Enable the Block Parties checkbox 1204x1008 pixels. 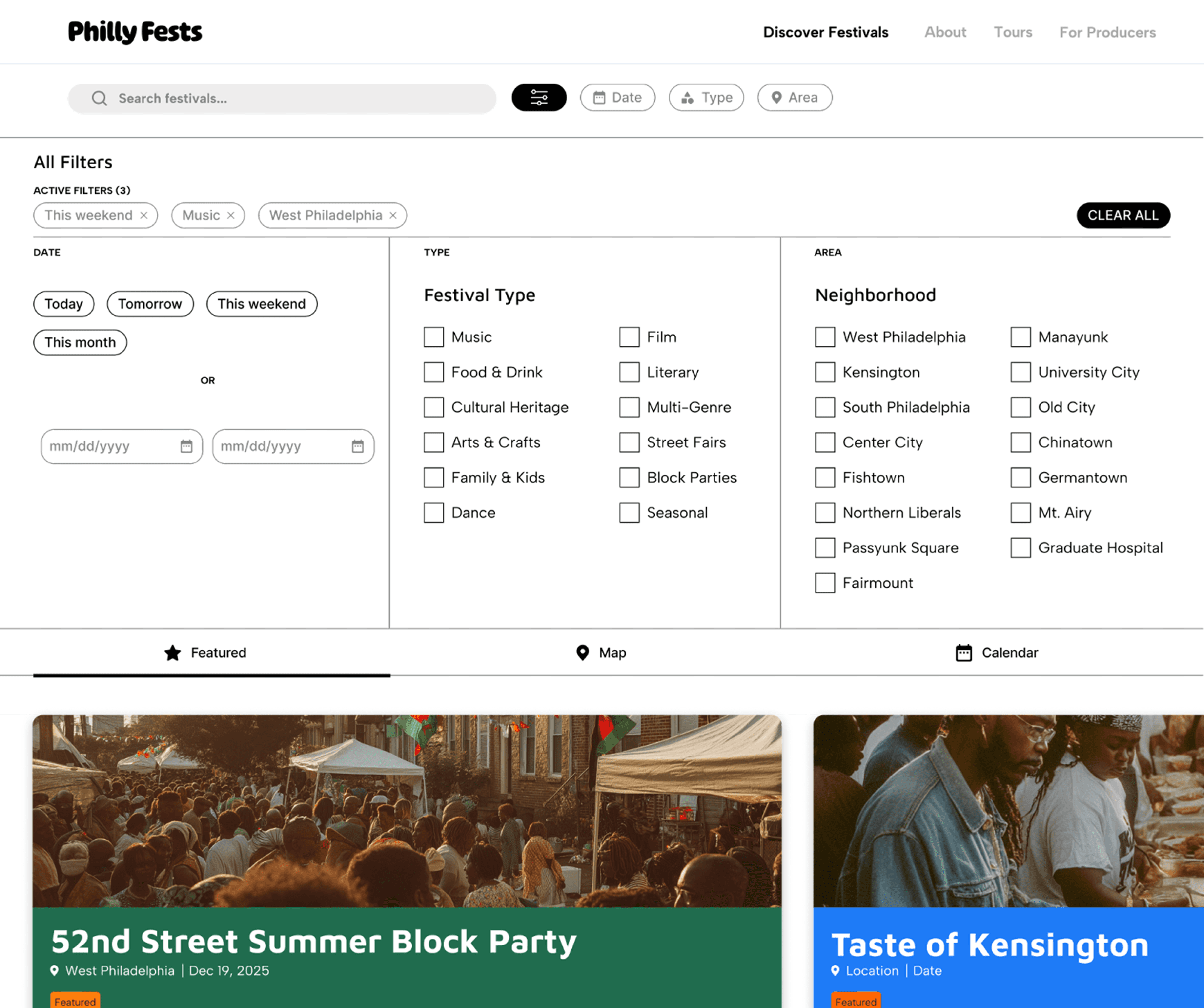(629, 478)
